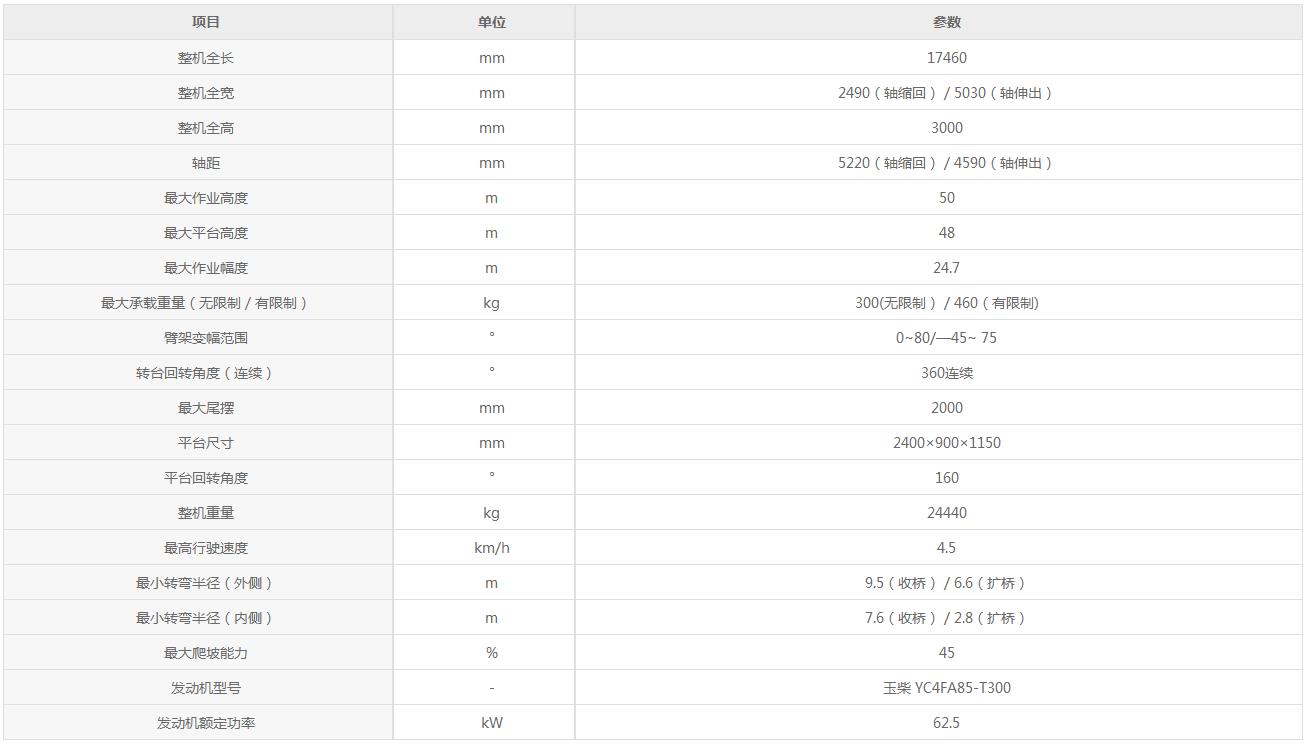The width and height of the screenshot is (1308, 744).
Task: Click the 2400×900×1150 platform size value
Action: pyautogui.click(x=946, y=443)
